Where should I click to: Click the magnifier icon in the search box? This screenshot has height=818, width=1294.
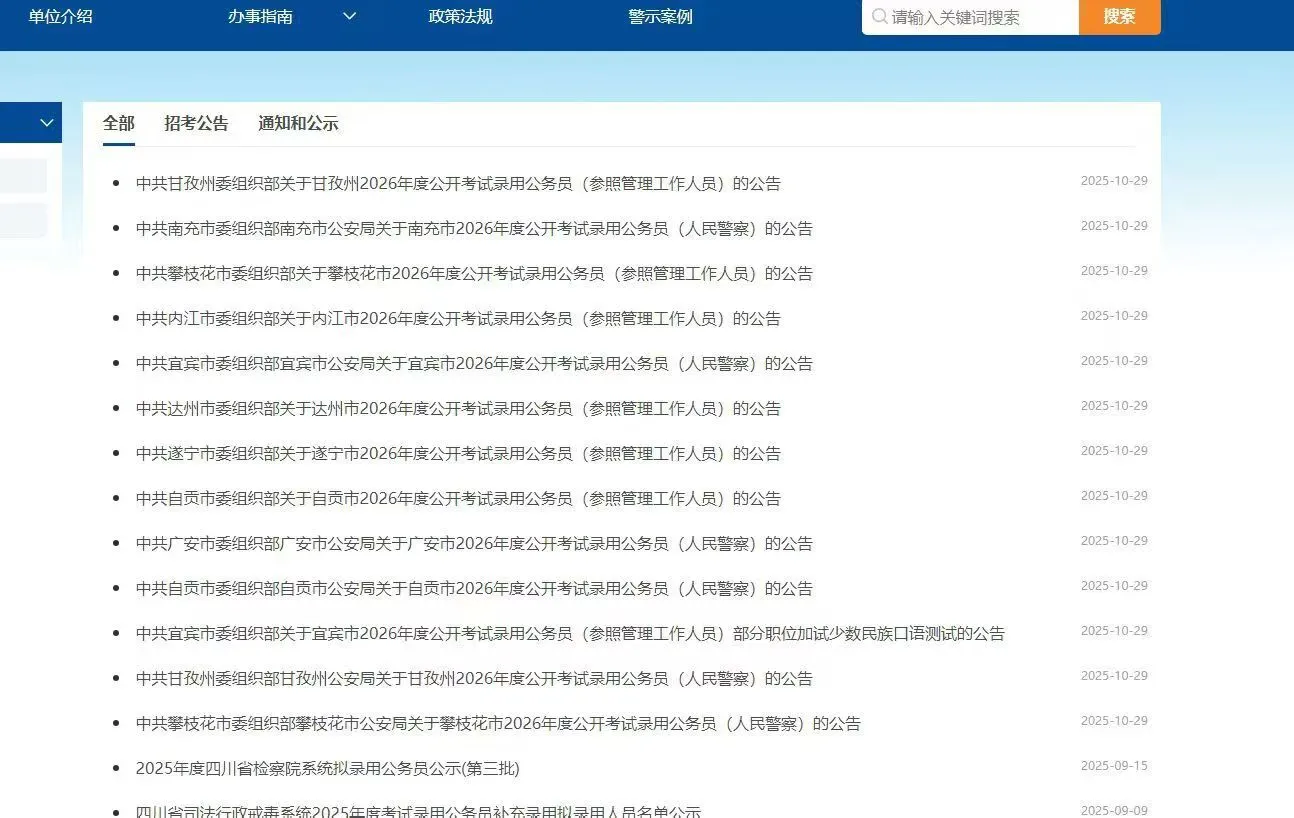tap(879, 17)
